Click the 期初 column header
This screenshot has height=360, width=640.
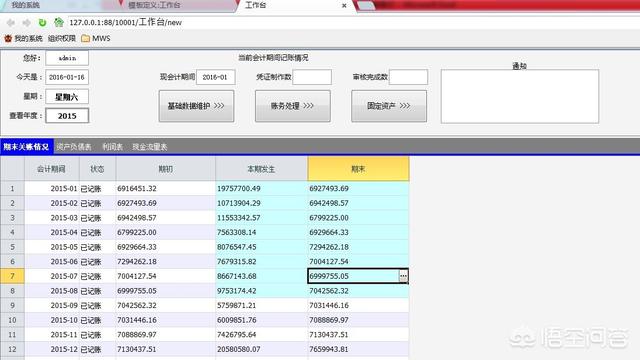click(165, 169)
